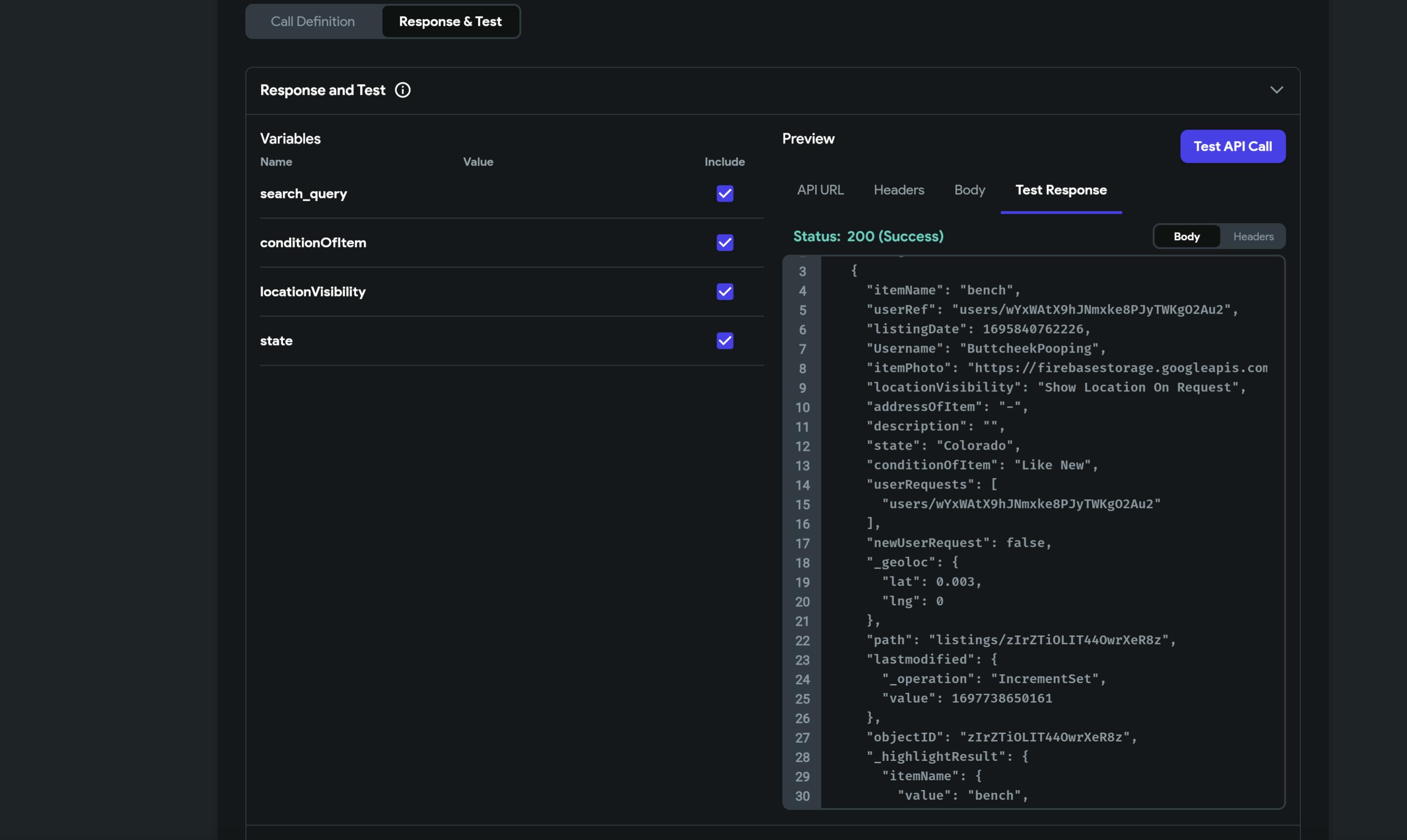1407x840 pixels.
Task: Select the Body response view toggle
Action: pos(1186,237)
